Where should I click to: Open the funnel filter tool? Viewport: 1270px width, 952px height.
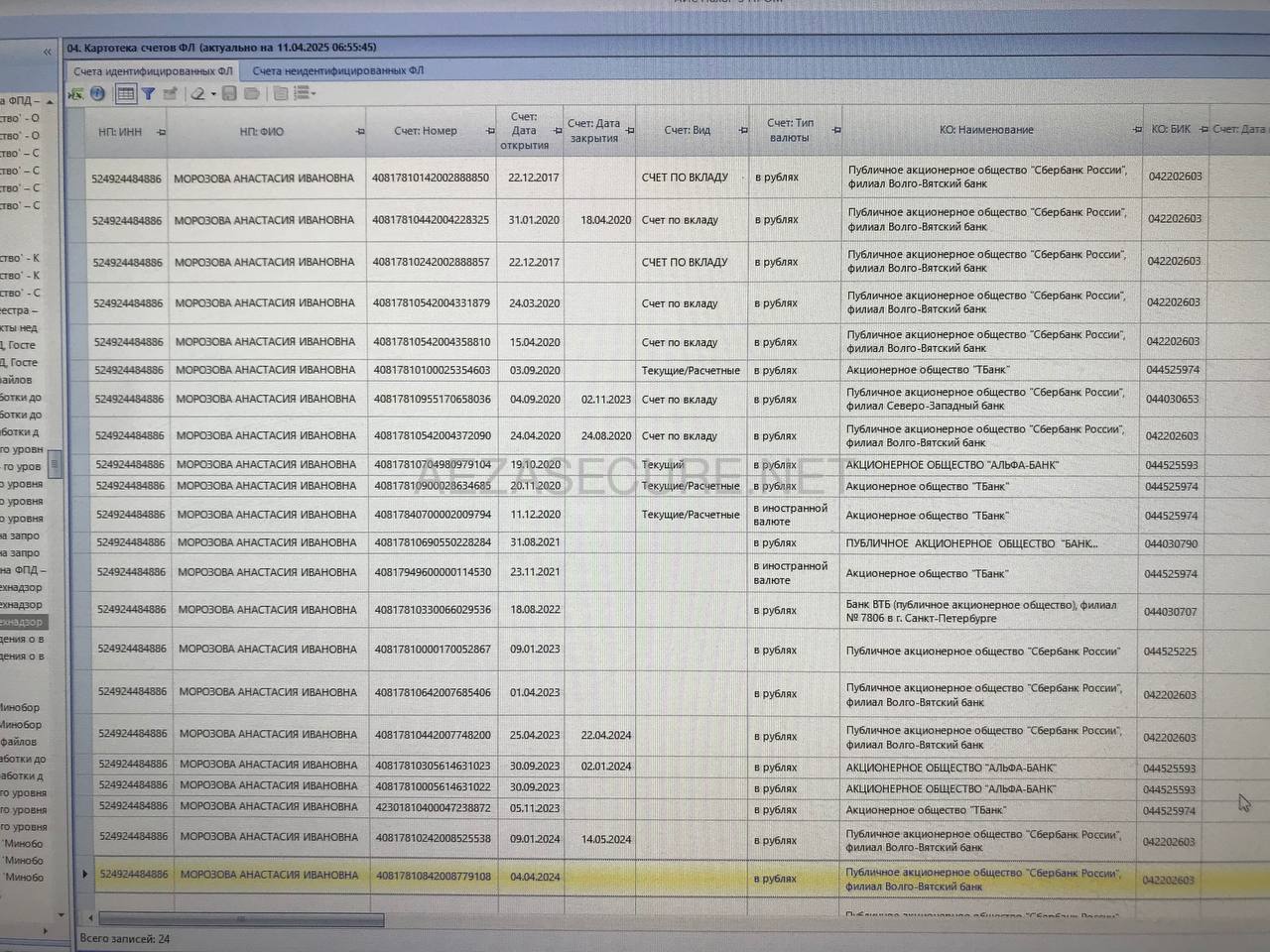[x=148, y=94]
